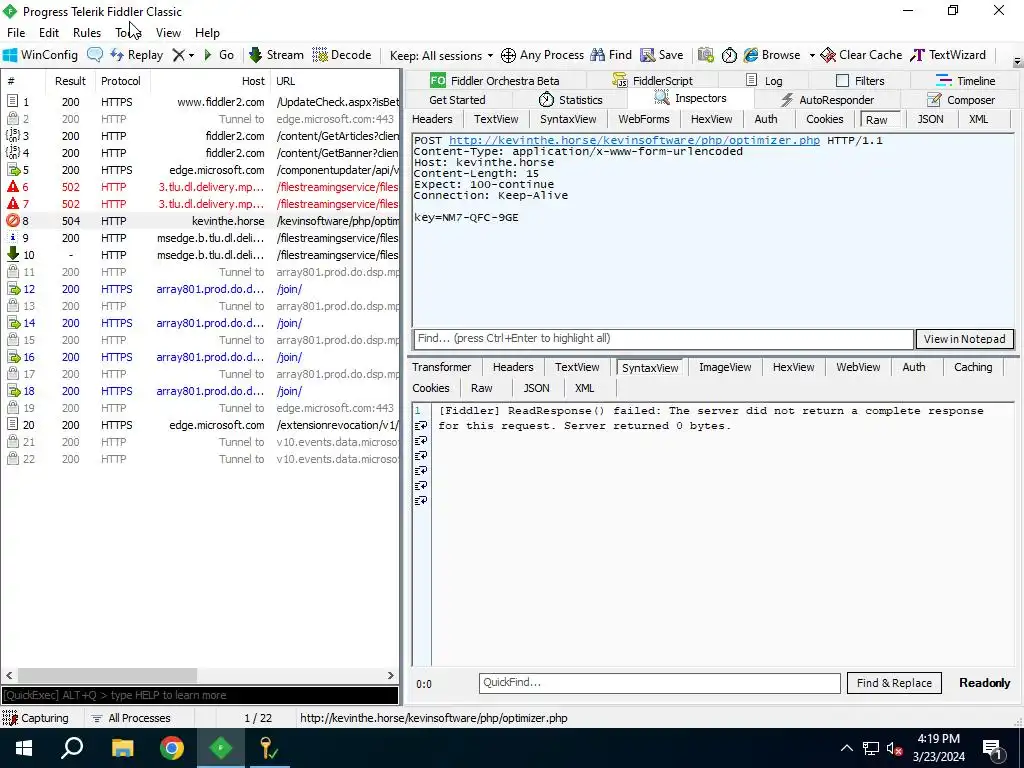Select the request JSON inspector tab
The height and width of the screenshot is (768, 1024).
[930, 119]
